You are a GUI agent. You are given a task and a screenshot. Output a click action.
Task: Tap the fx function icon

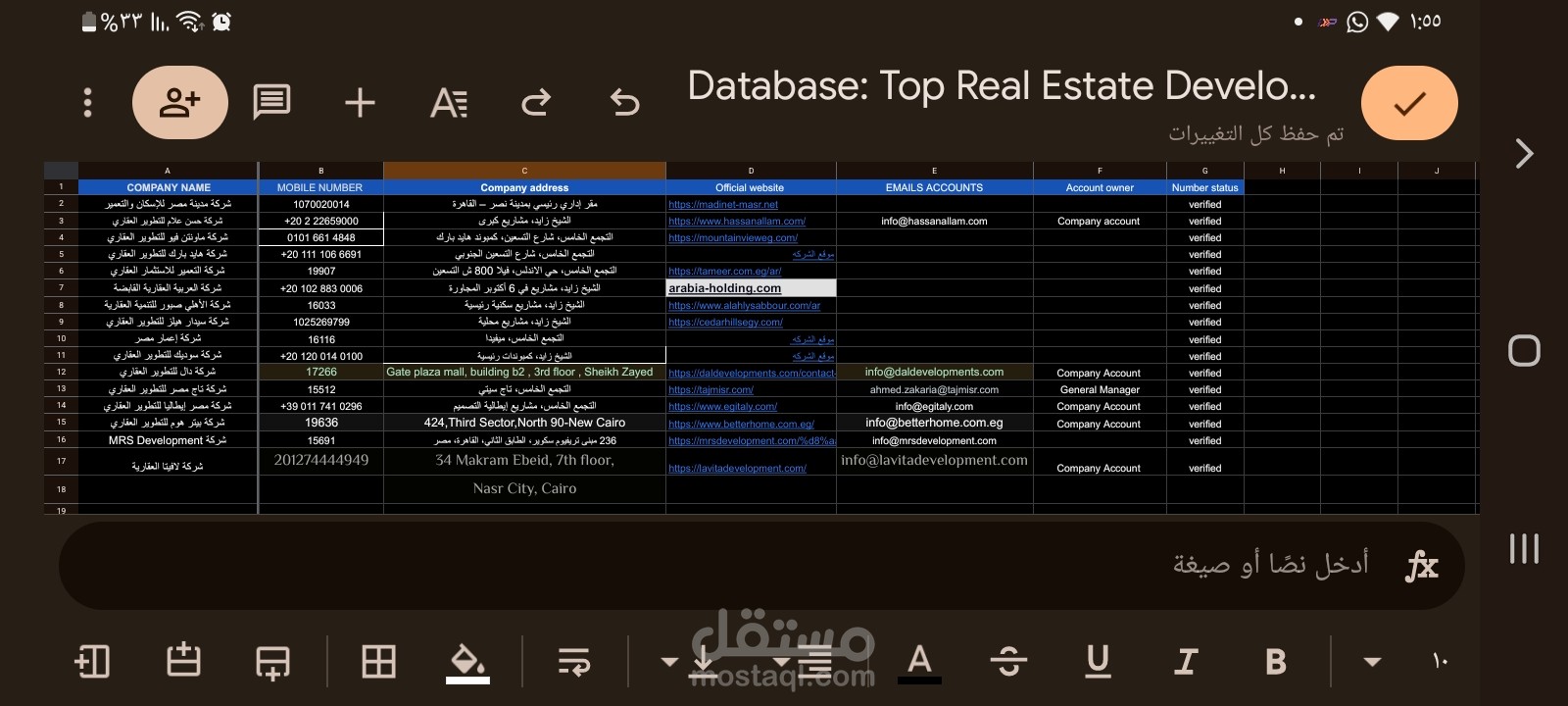tap(1421, 566)
